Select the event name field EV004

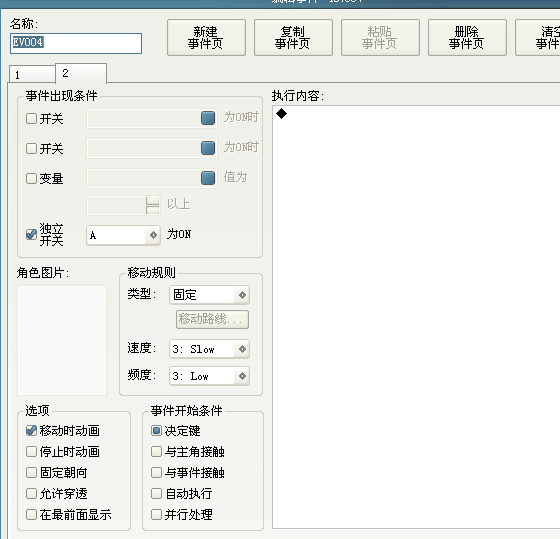click(76, 44)
